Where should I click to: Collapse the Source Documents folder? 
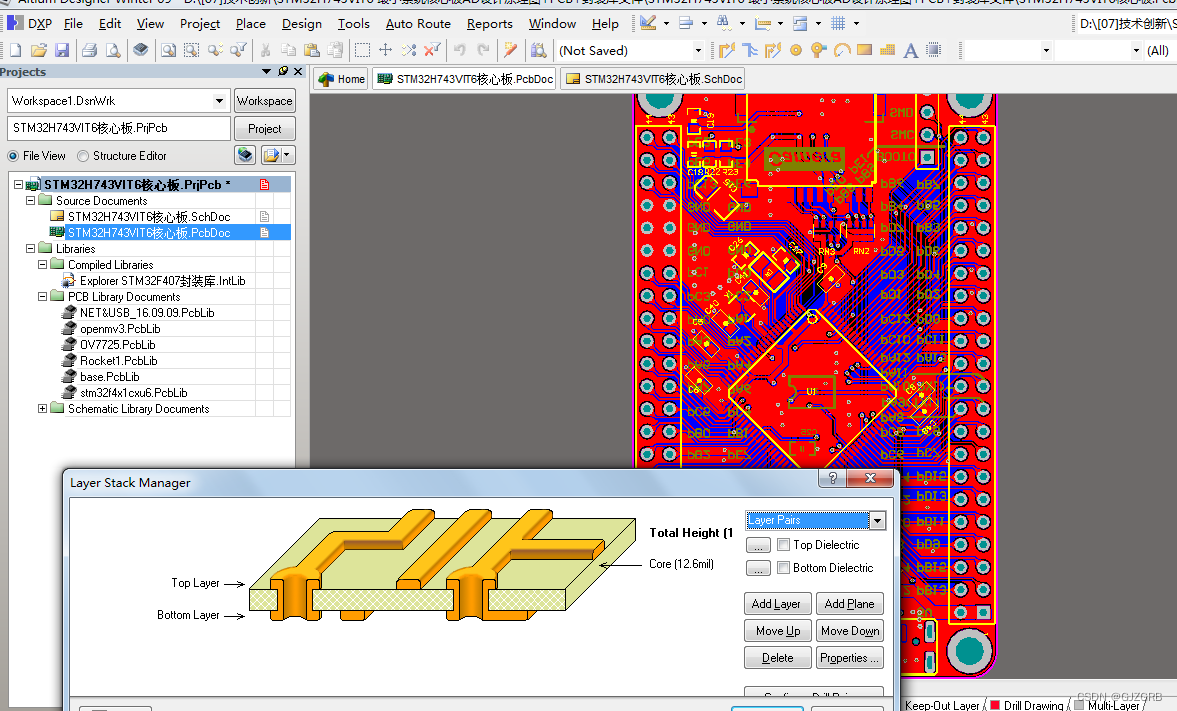(31, 200)
